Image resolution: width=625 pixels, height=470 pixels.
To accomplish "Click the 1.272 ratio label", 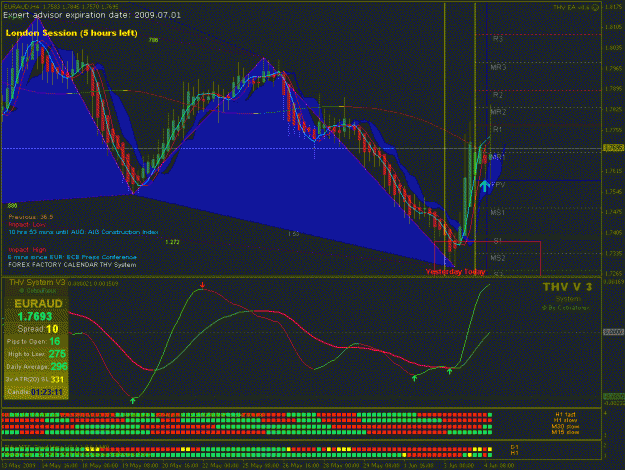I will coord(172,242).
